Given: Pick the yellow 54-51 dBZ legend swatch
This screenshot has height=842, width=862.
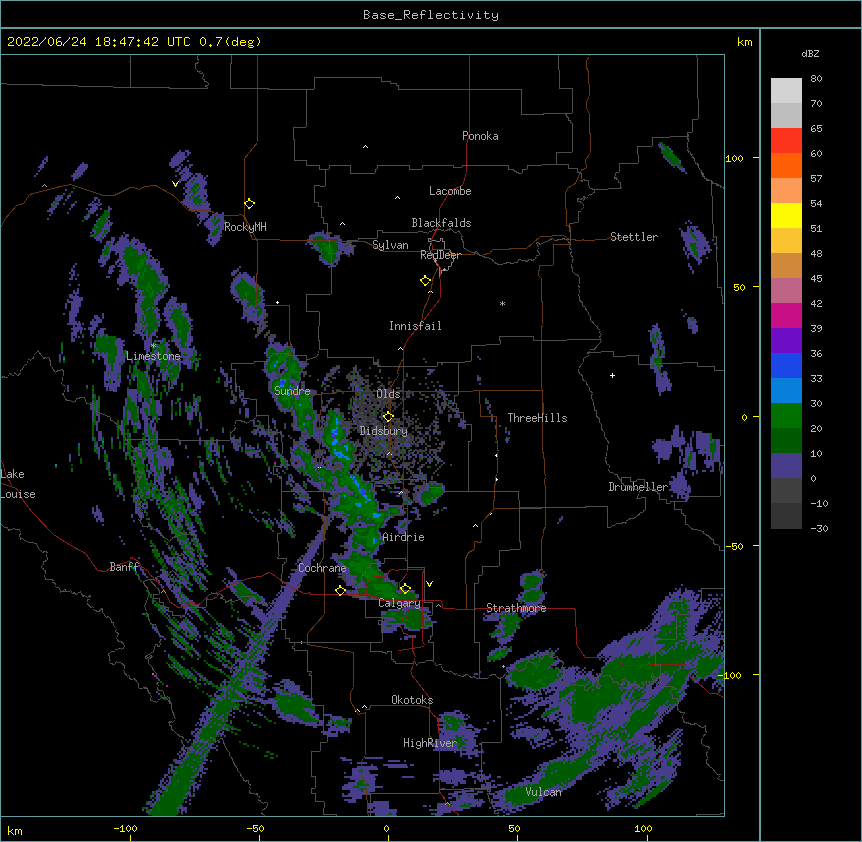Looking at the screenshot, I should (786, 215).
